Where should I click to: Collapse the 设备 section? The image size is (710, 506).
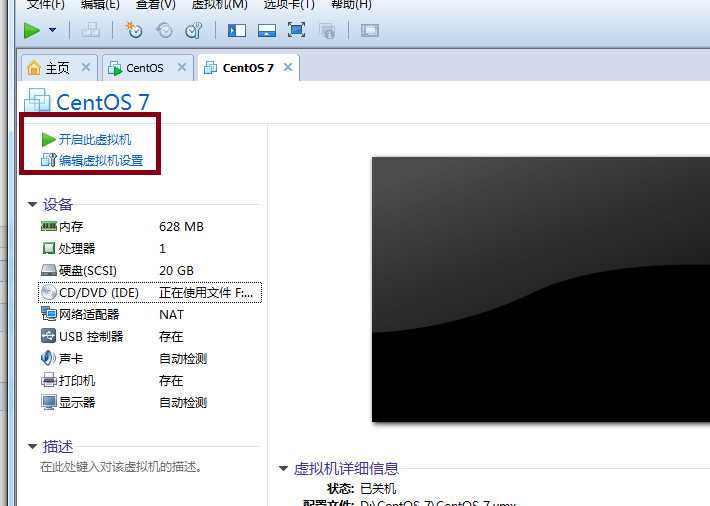(x=32, y=205)
